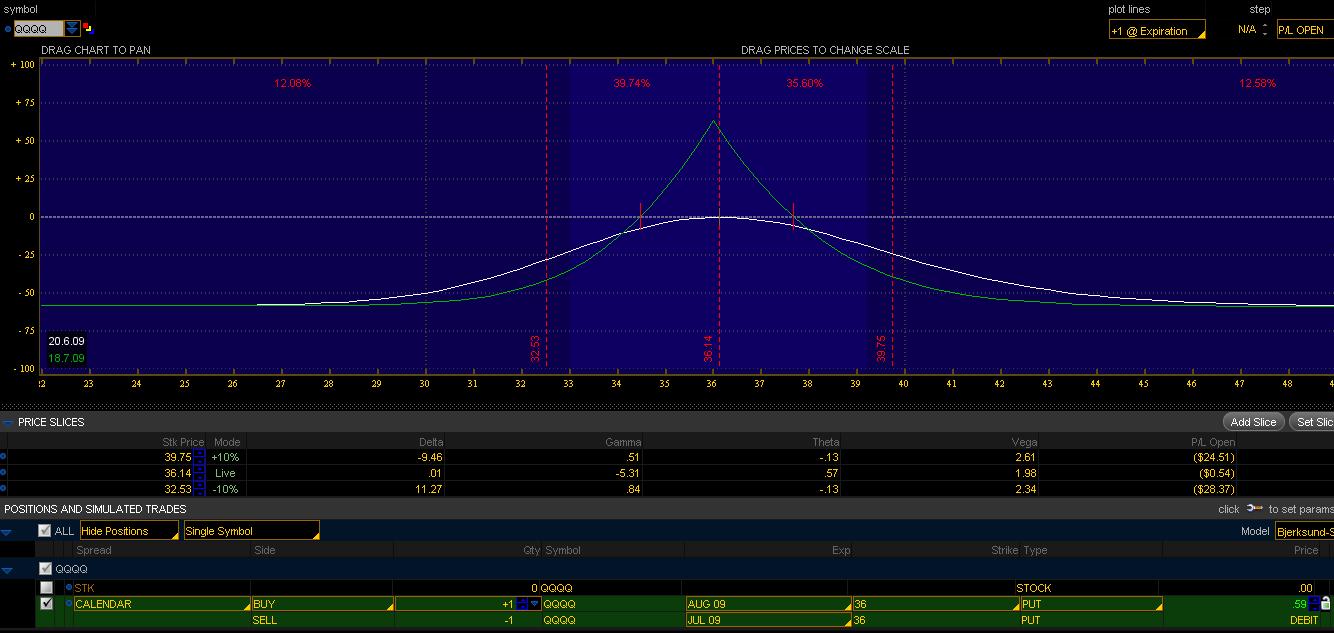
Task: Open the P/L OPEN step selector
Action: (1304, 30)
